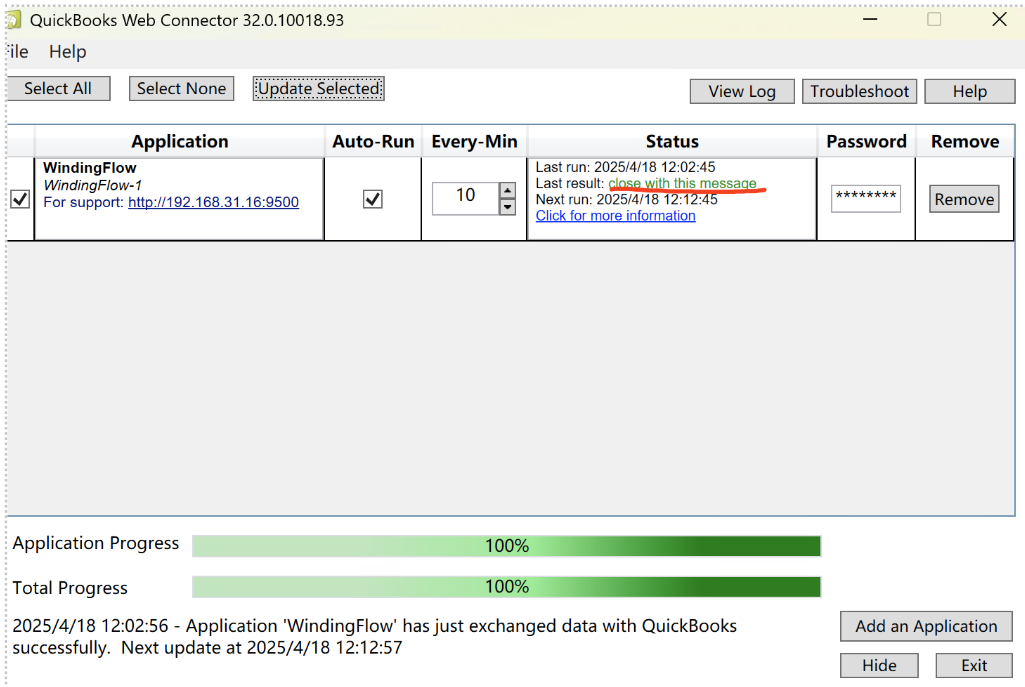Open the Help menu

pos(67,52)
